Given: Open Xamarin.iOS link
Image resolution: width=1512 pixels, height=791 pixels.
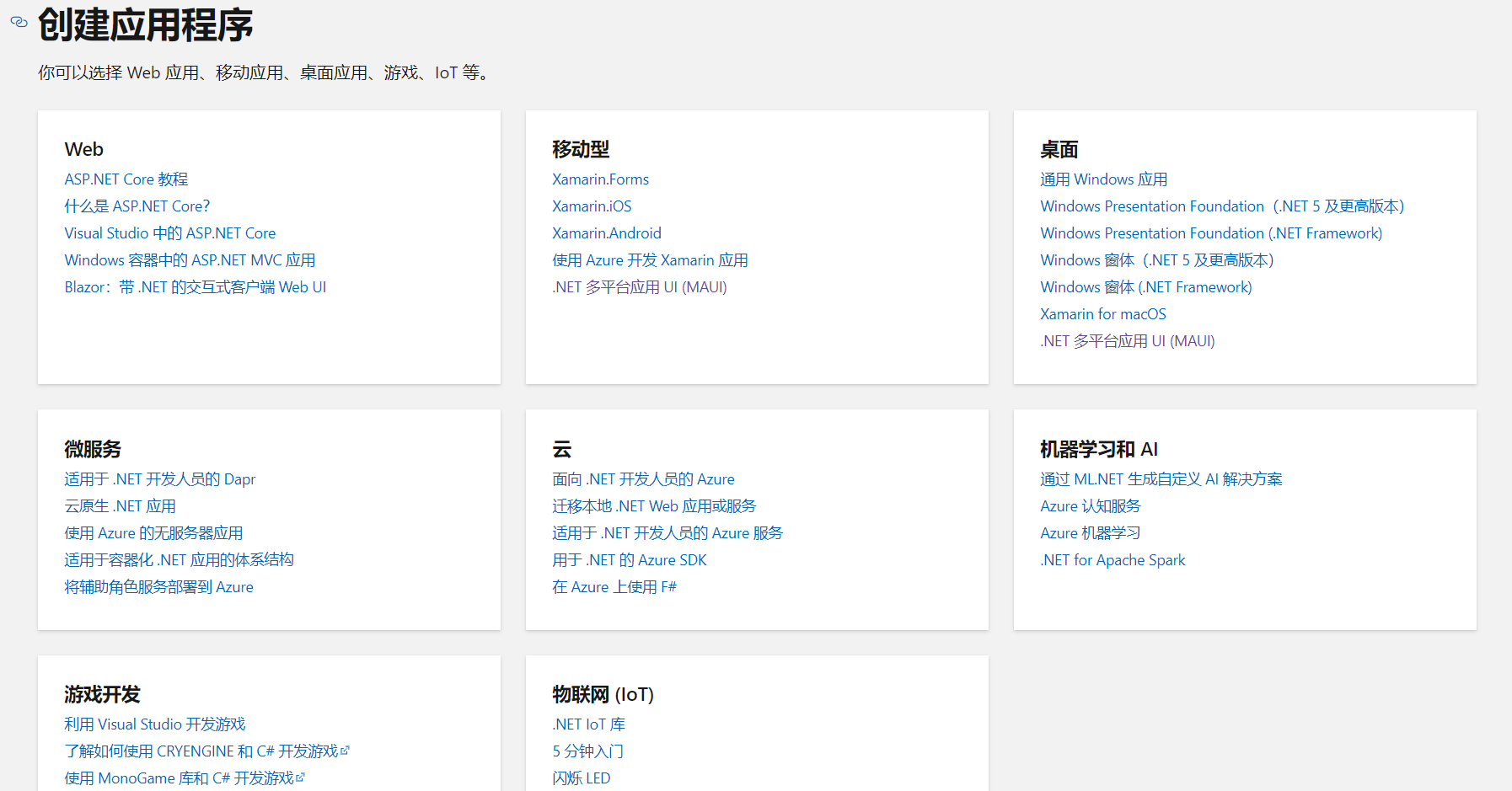Looking at the screenshot, I should point(592,206).
